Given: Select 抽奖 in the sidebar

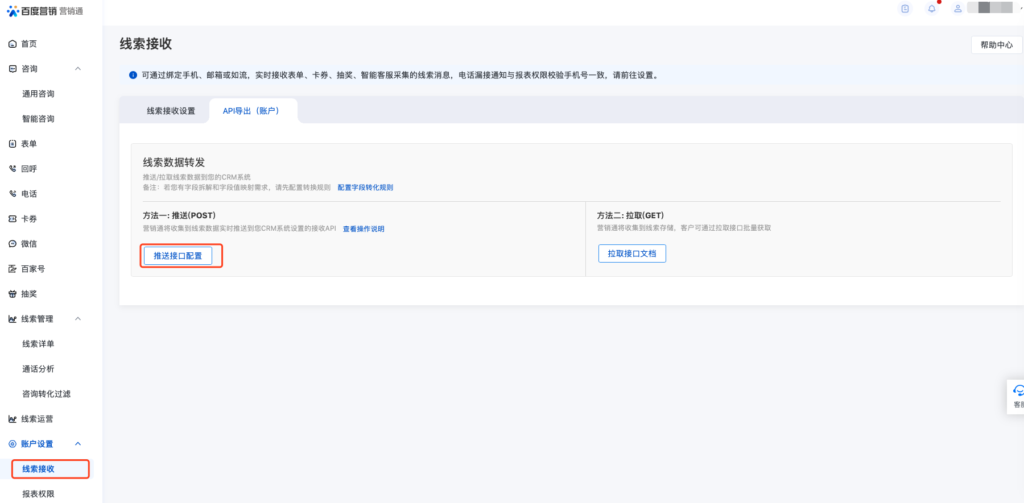Looking at the screenshot, I should click(x=28, y=294).
